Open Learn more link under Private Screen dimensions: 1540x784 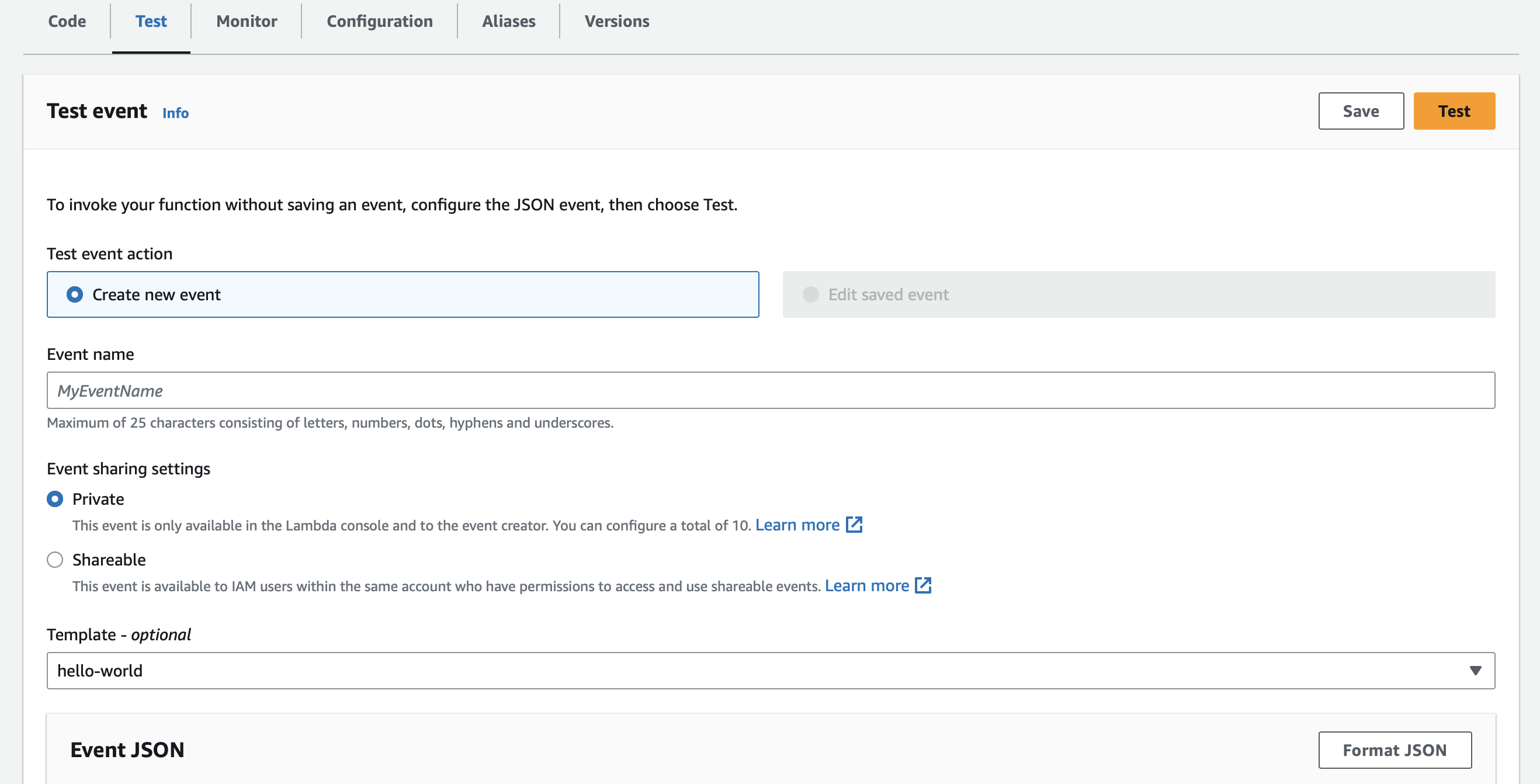click(x=797, y=525)
